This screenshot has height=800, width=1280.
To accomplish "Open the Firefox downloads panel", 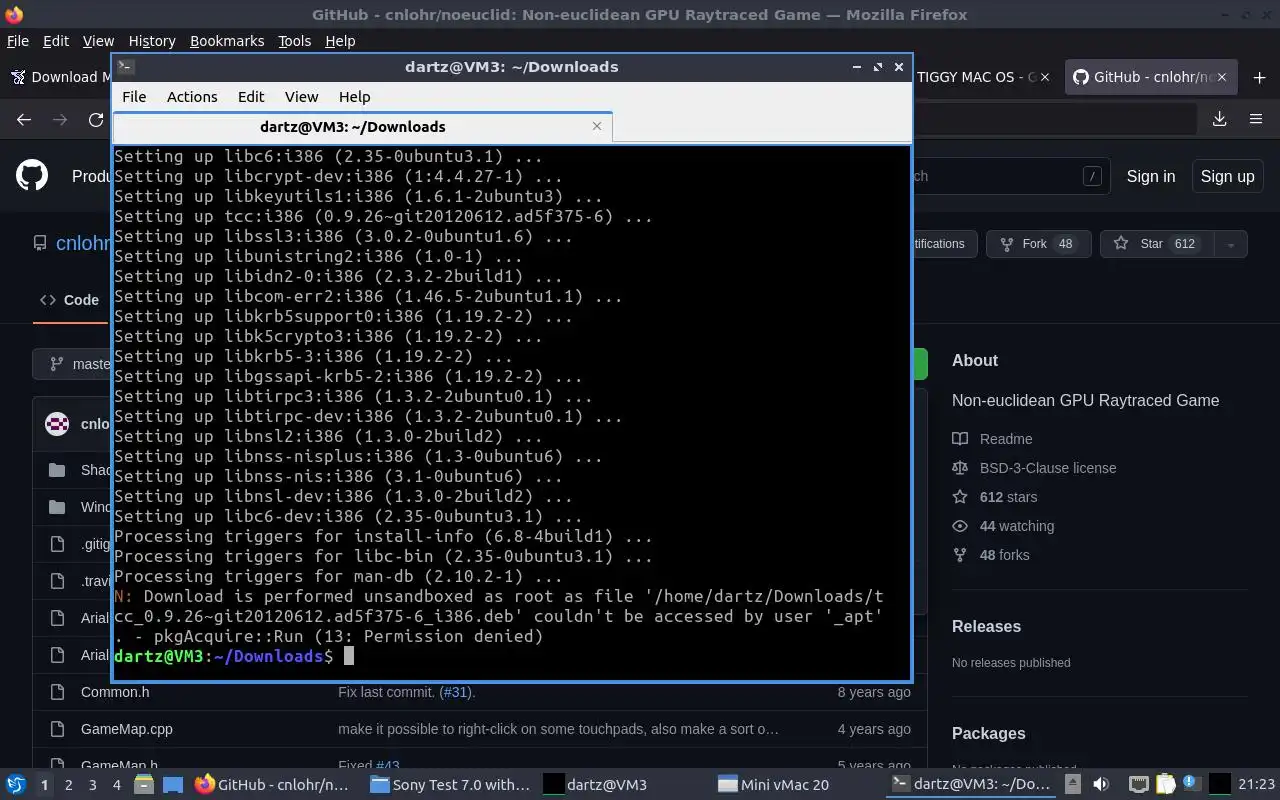I will 1219,119.
